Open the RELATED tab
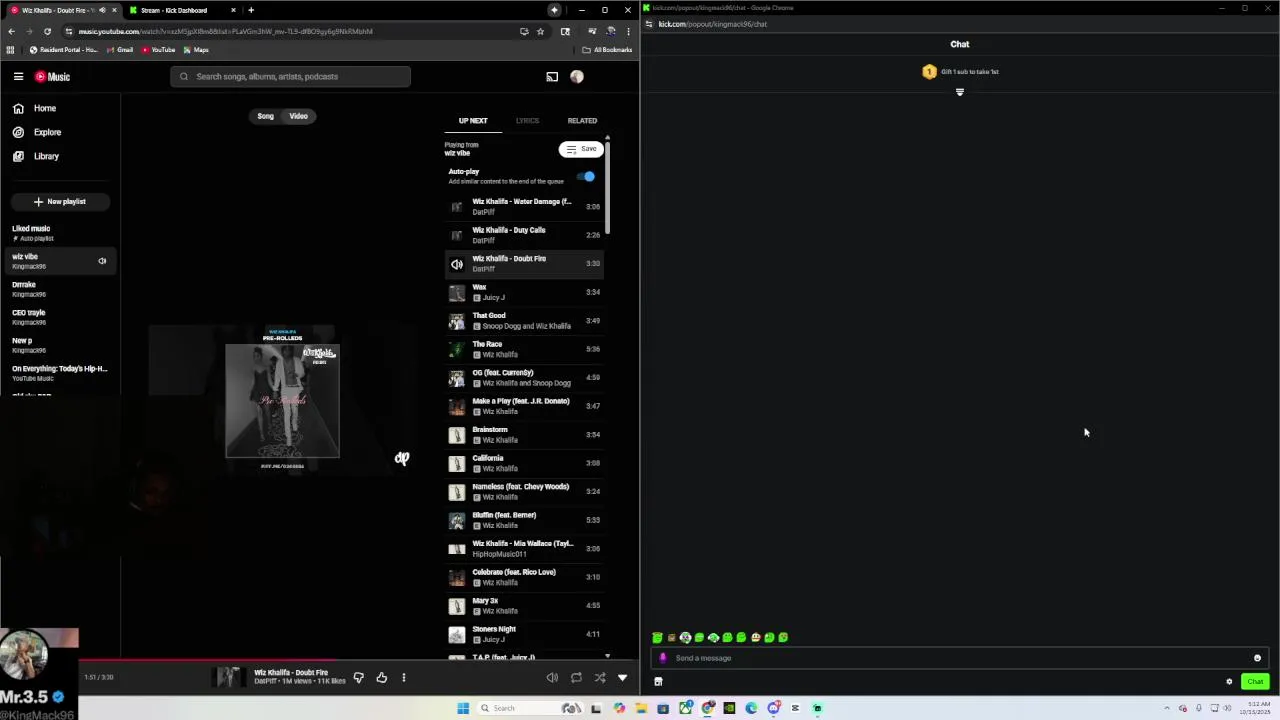Viewport: 1280px width, 720px height. click(582, 121)
